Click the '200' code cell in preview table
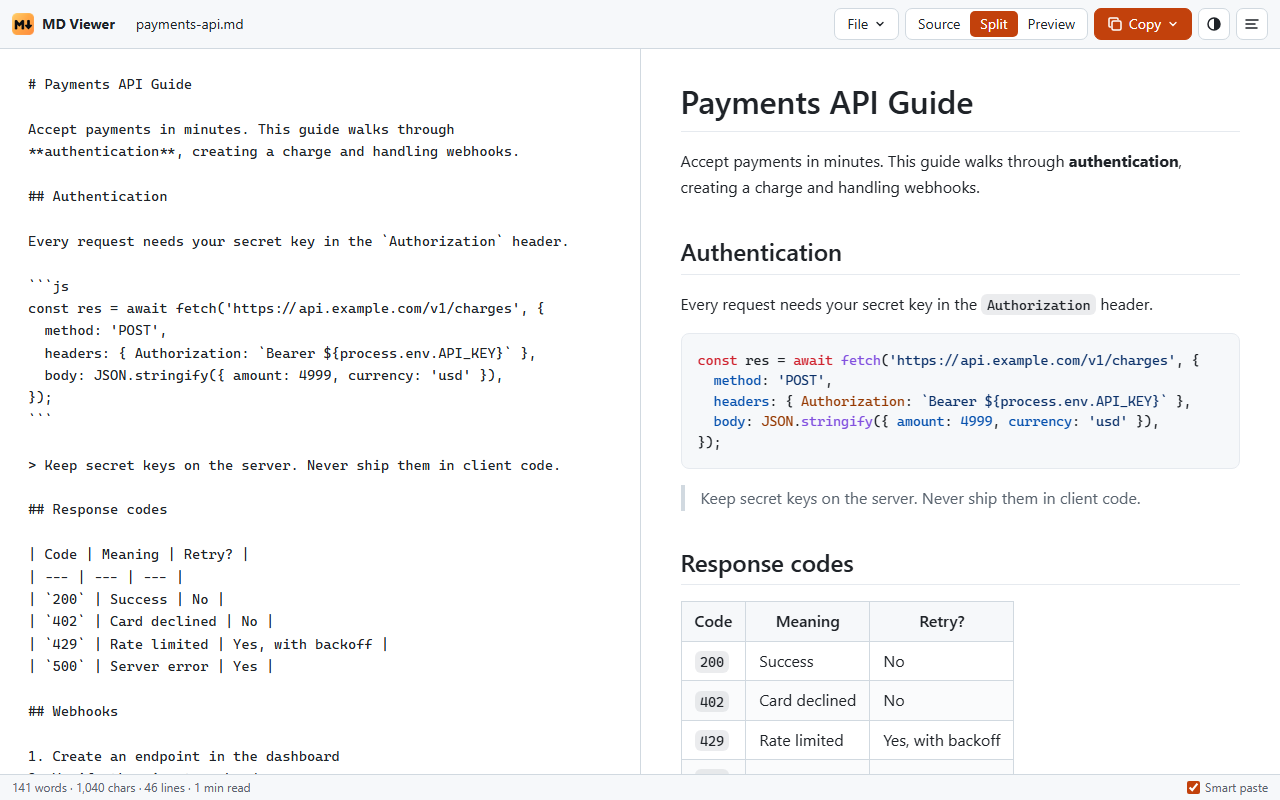This screenshot has width=1280, height=800. [x=712, y=662]
